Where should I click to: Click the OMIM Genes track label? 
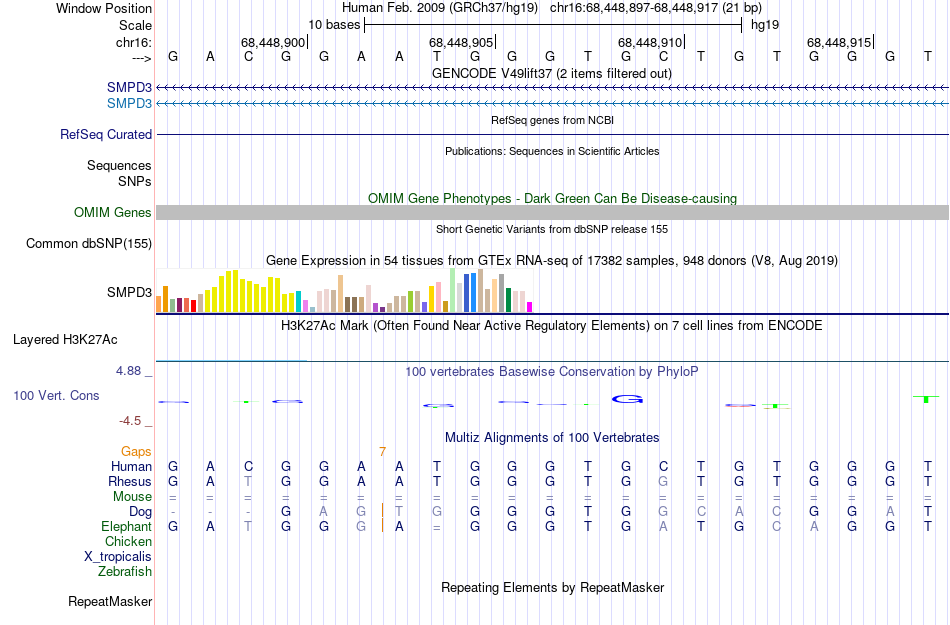[112, 213]
